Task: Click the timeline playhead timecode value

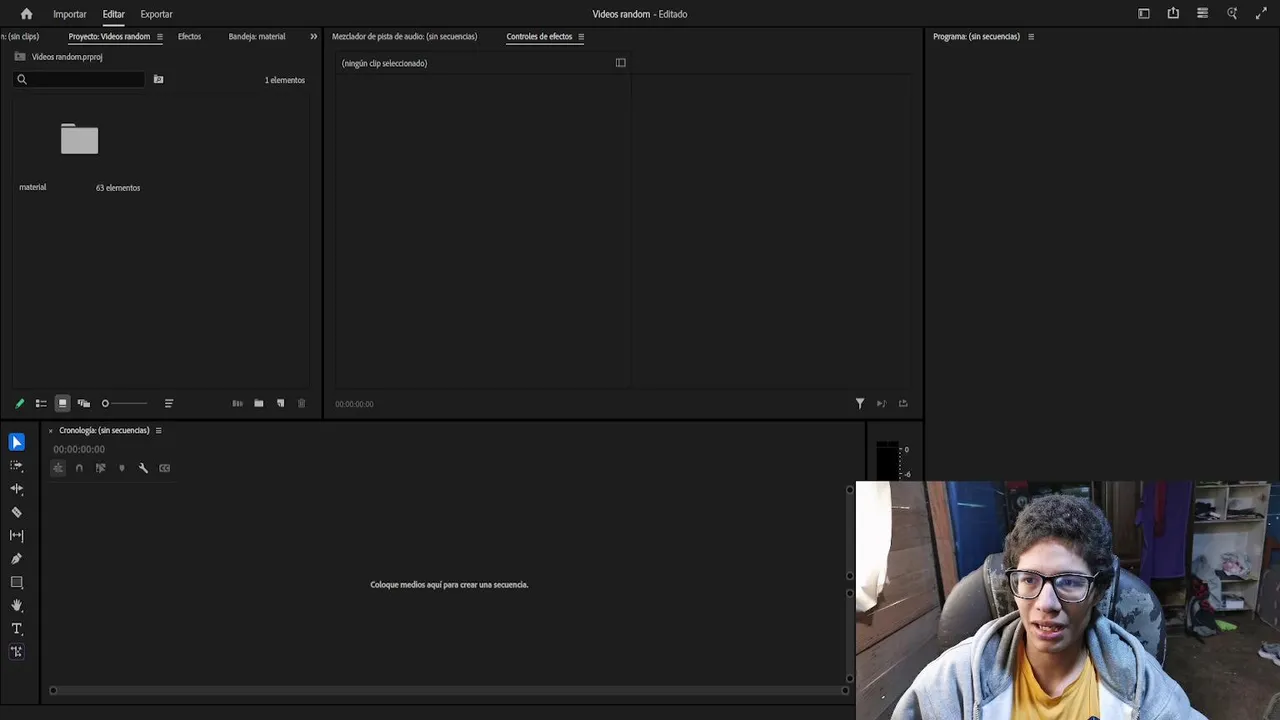Action: 79,450
